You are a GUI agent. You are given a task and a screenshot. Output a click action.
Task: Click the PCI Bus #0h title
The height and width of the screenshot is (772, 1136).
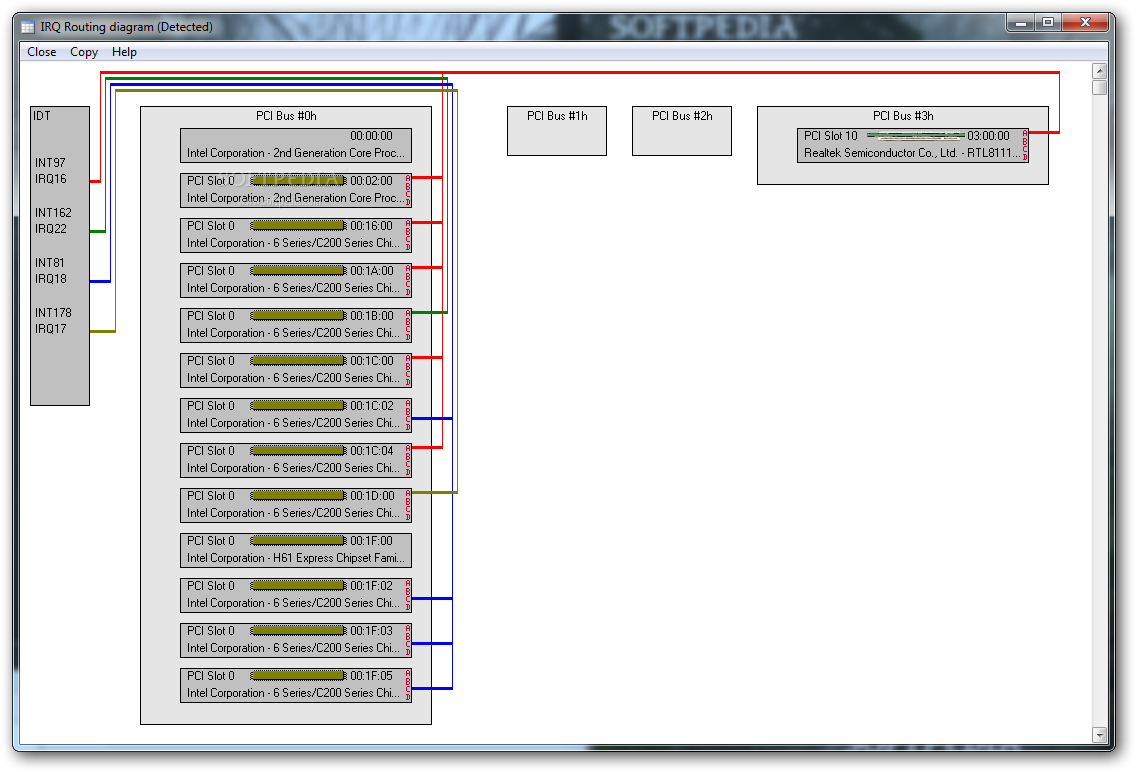tap(286, 116)
